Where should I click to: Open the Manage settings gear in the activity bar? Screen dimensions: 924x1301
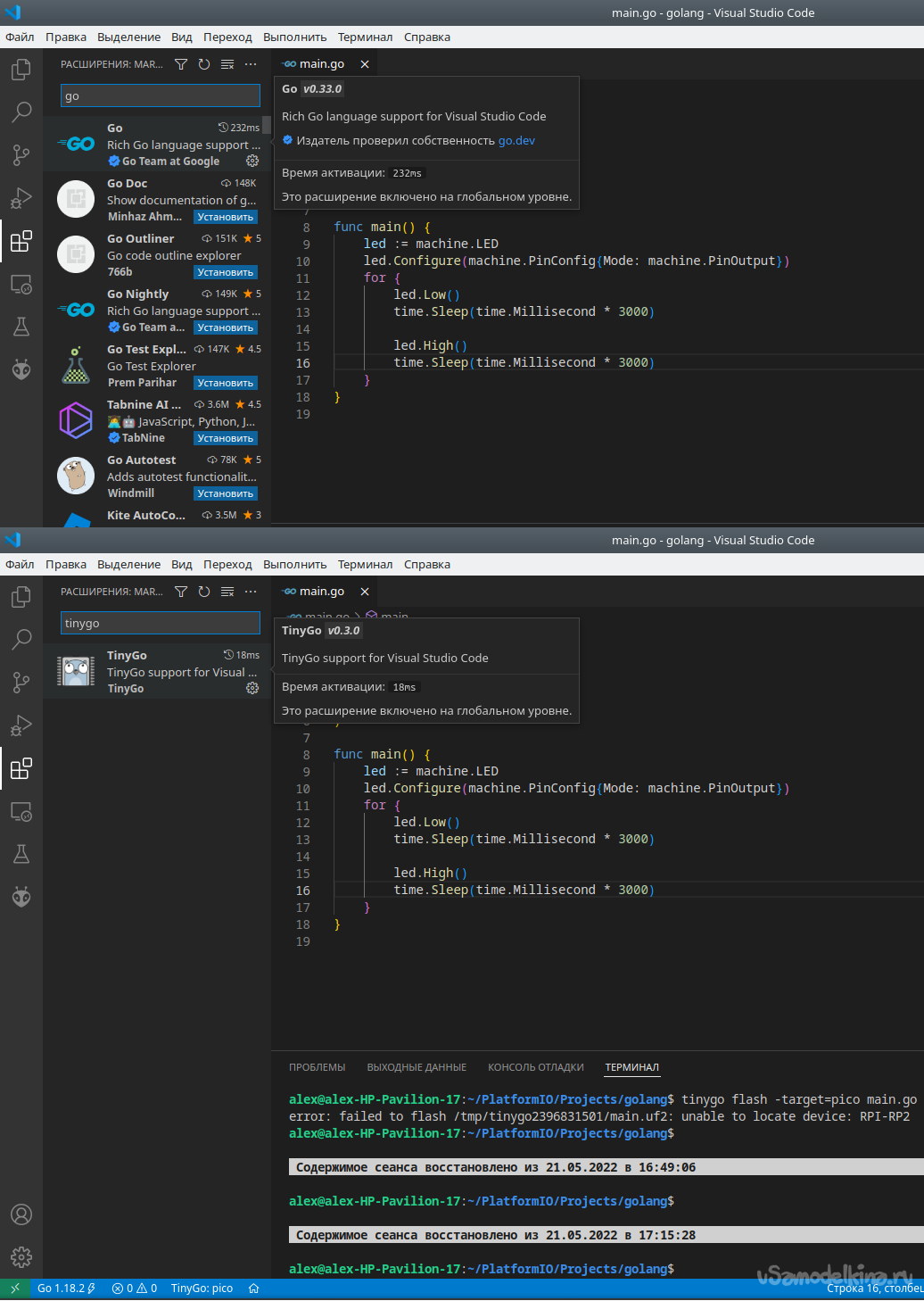(x=21, y=1257)
